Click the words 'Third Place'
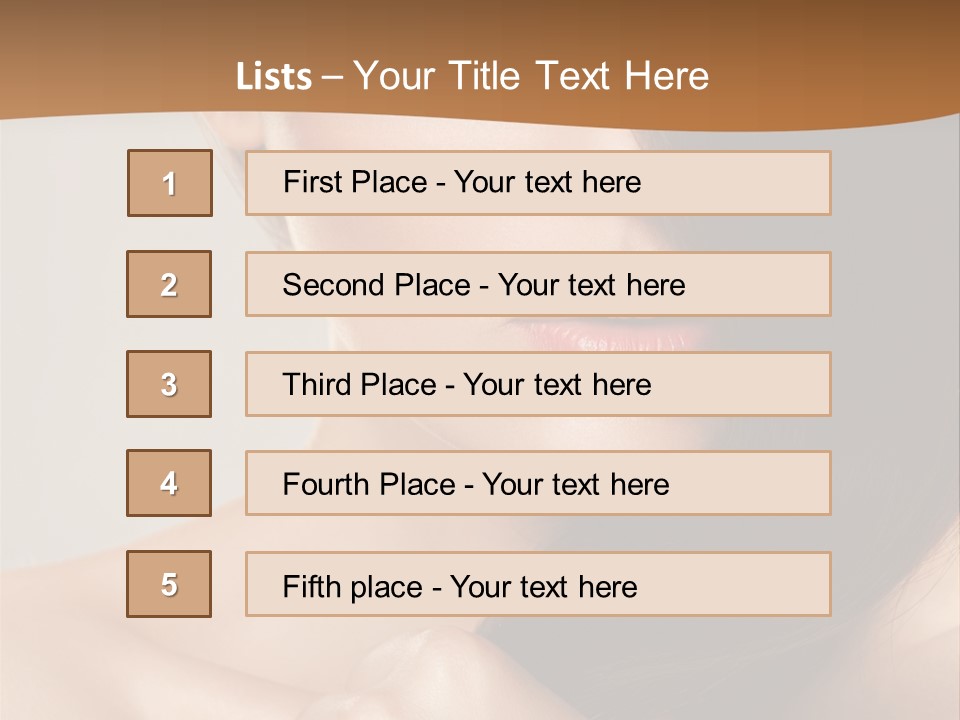This screenshot has height=720, width=960. [x=359, y=384]
